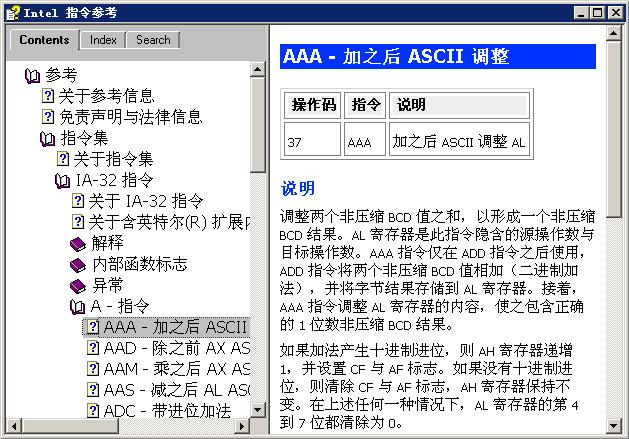Image resolution: width=629 pixels, height=439 pixels.
Task: Open the AAS - 减之后 AL topic
Action: coord(177,390)
